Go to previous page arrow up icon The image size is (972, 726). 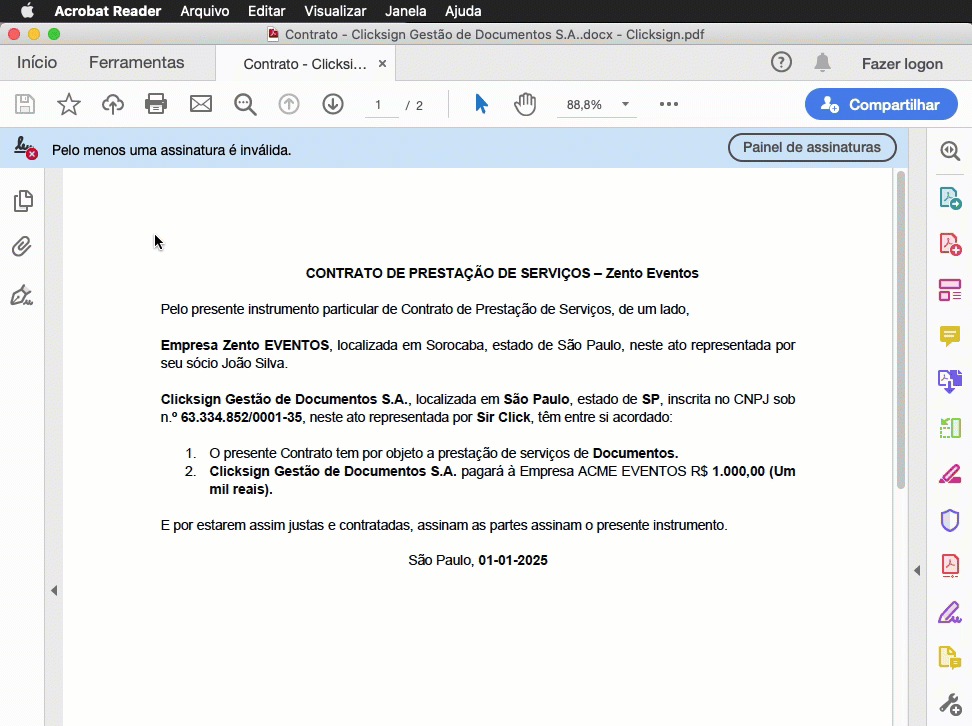(289, 104)
